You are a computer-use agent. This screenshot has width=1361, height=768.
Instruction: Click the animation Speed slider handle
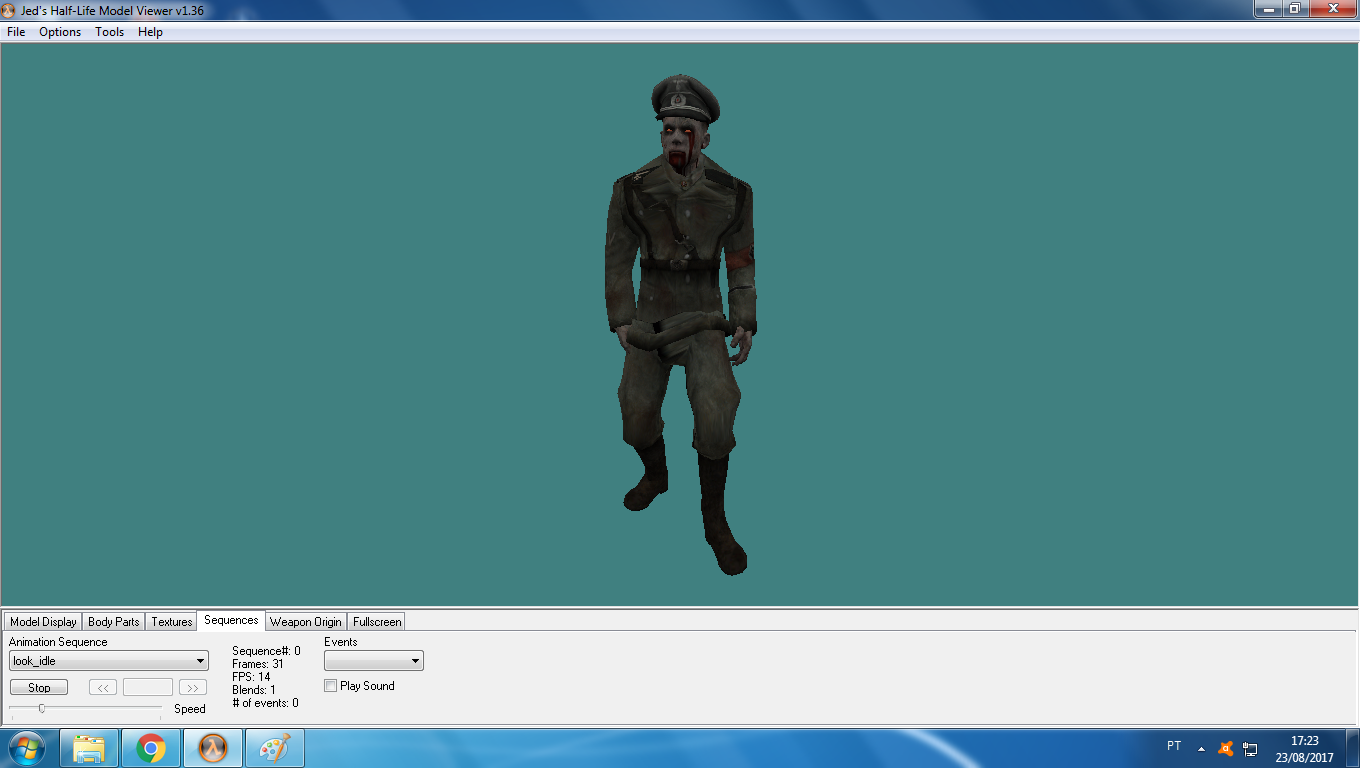(x=41, y=708)
